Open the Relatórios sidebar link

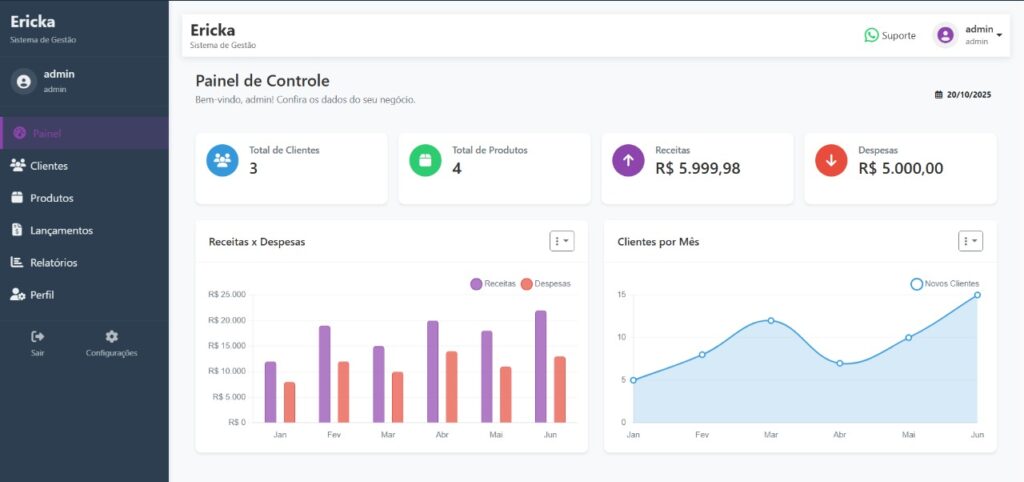tap(53, 263)
